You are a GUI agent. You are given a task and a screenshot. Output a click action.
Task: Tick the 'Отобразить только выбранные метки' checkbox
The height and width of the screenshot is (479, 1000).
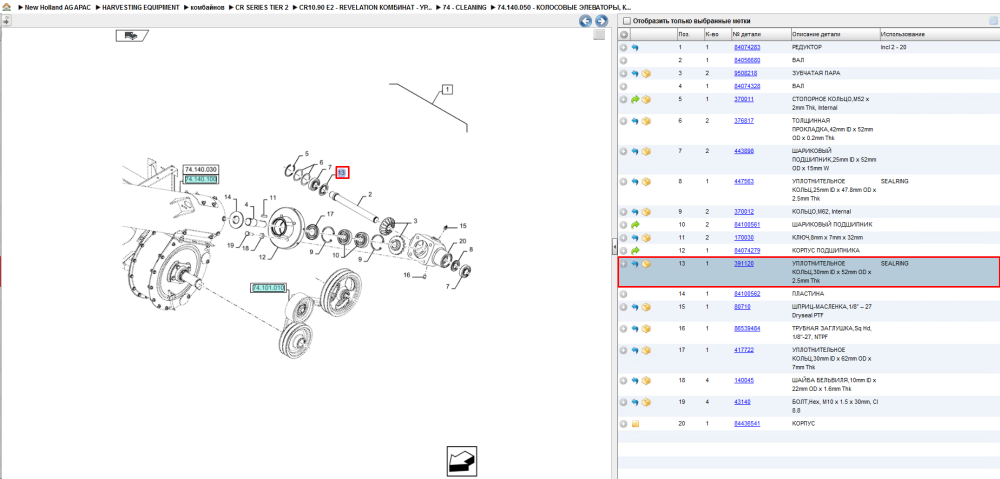[626, 20]
